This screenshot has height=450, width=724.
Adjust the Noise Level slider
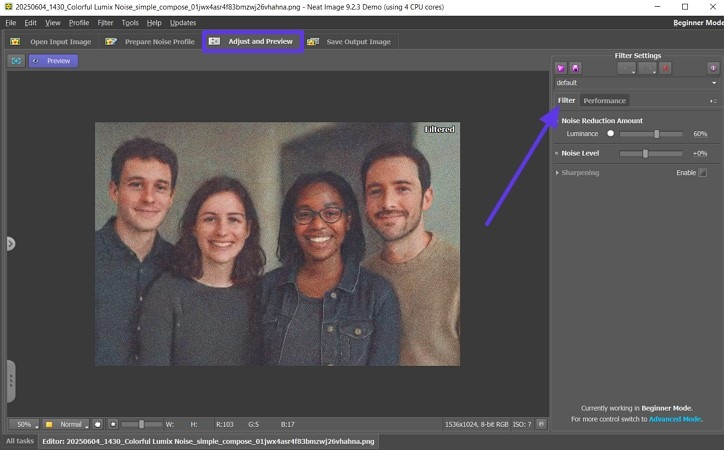click(x=651, y=153)
